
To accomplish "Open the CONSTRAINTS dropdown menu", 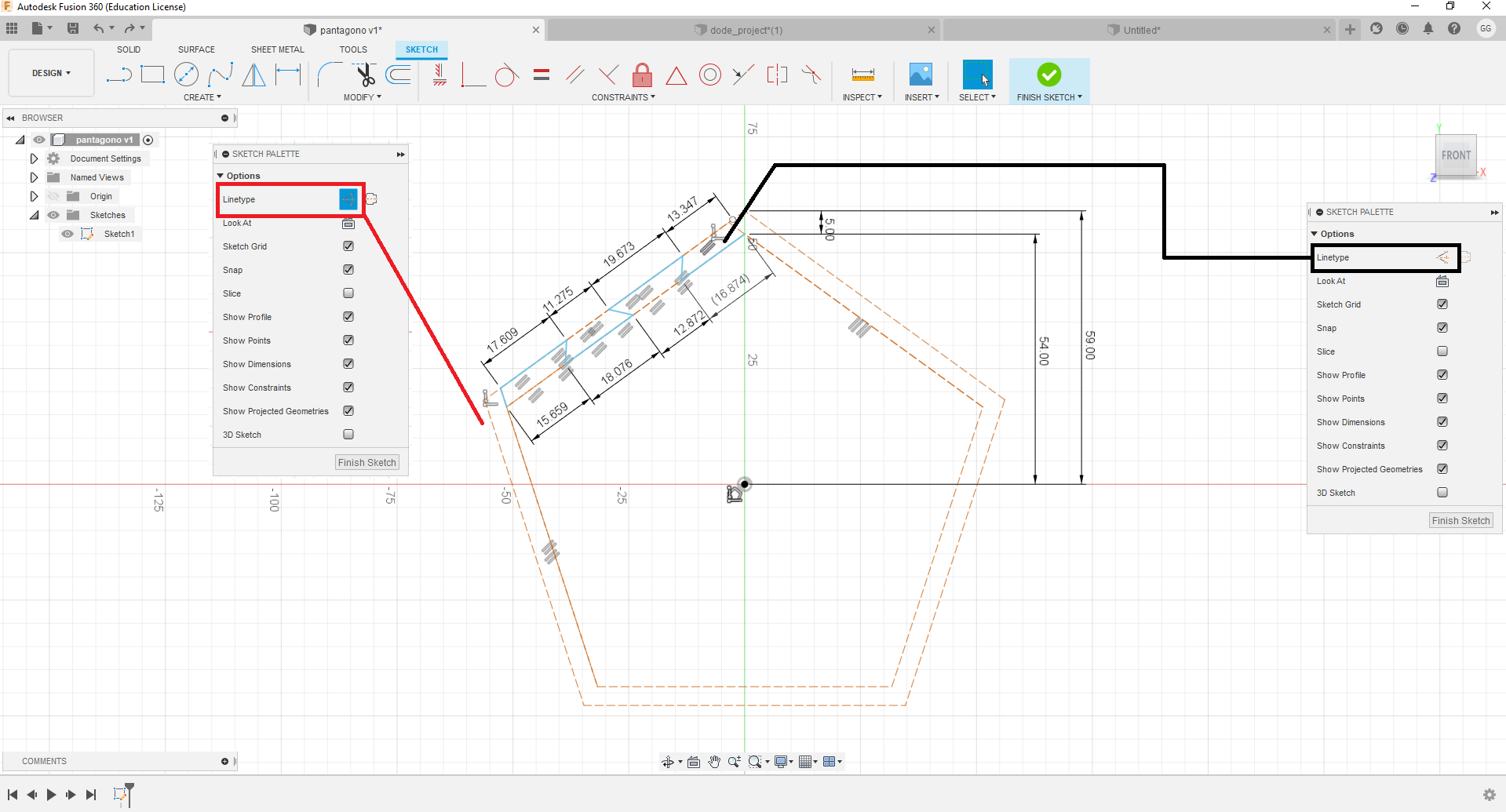I will [x=623, y=97].
